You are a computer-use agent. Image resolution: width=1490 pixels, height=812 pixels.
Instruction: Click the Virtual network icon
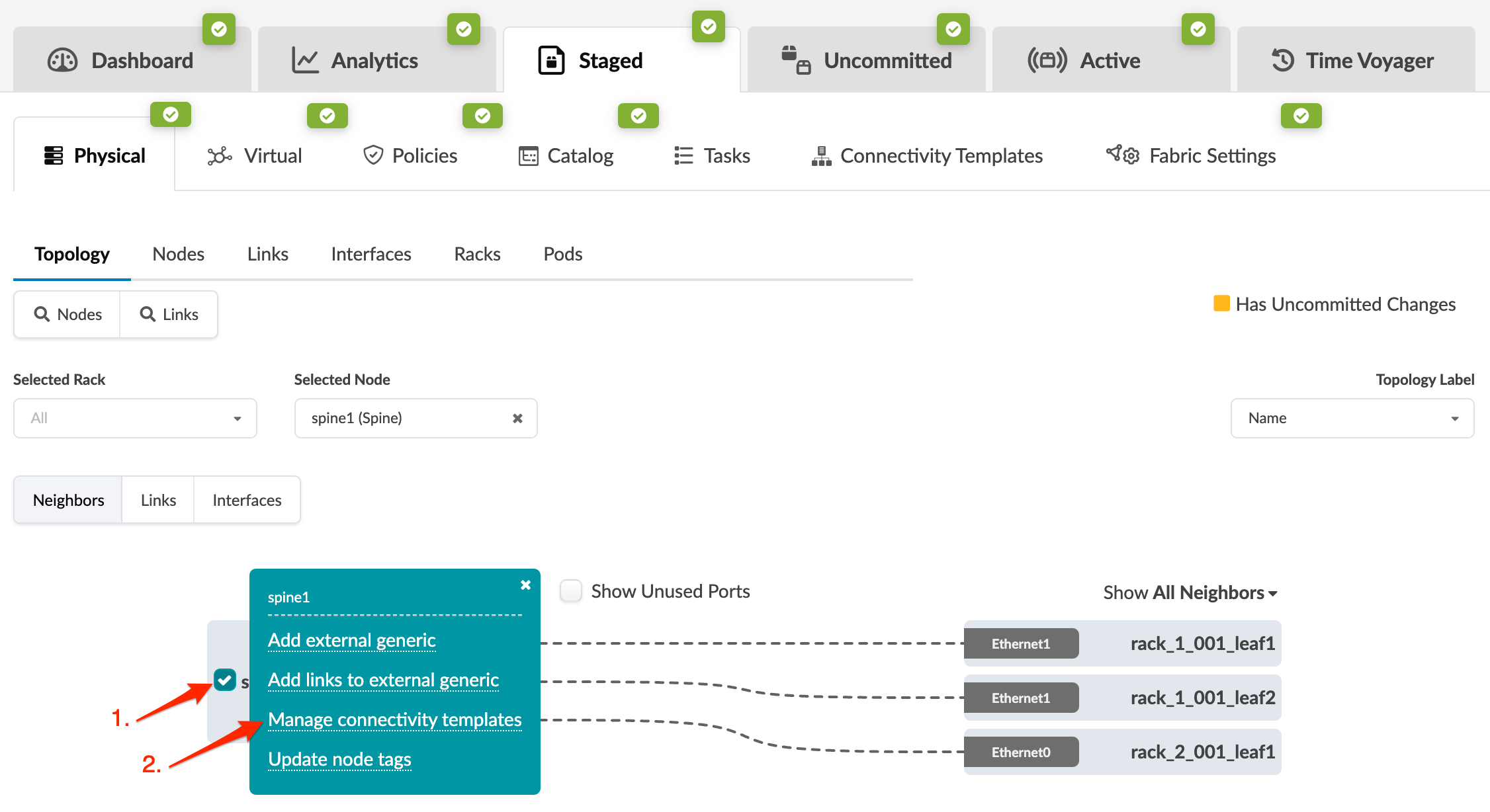220,156
